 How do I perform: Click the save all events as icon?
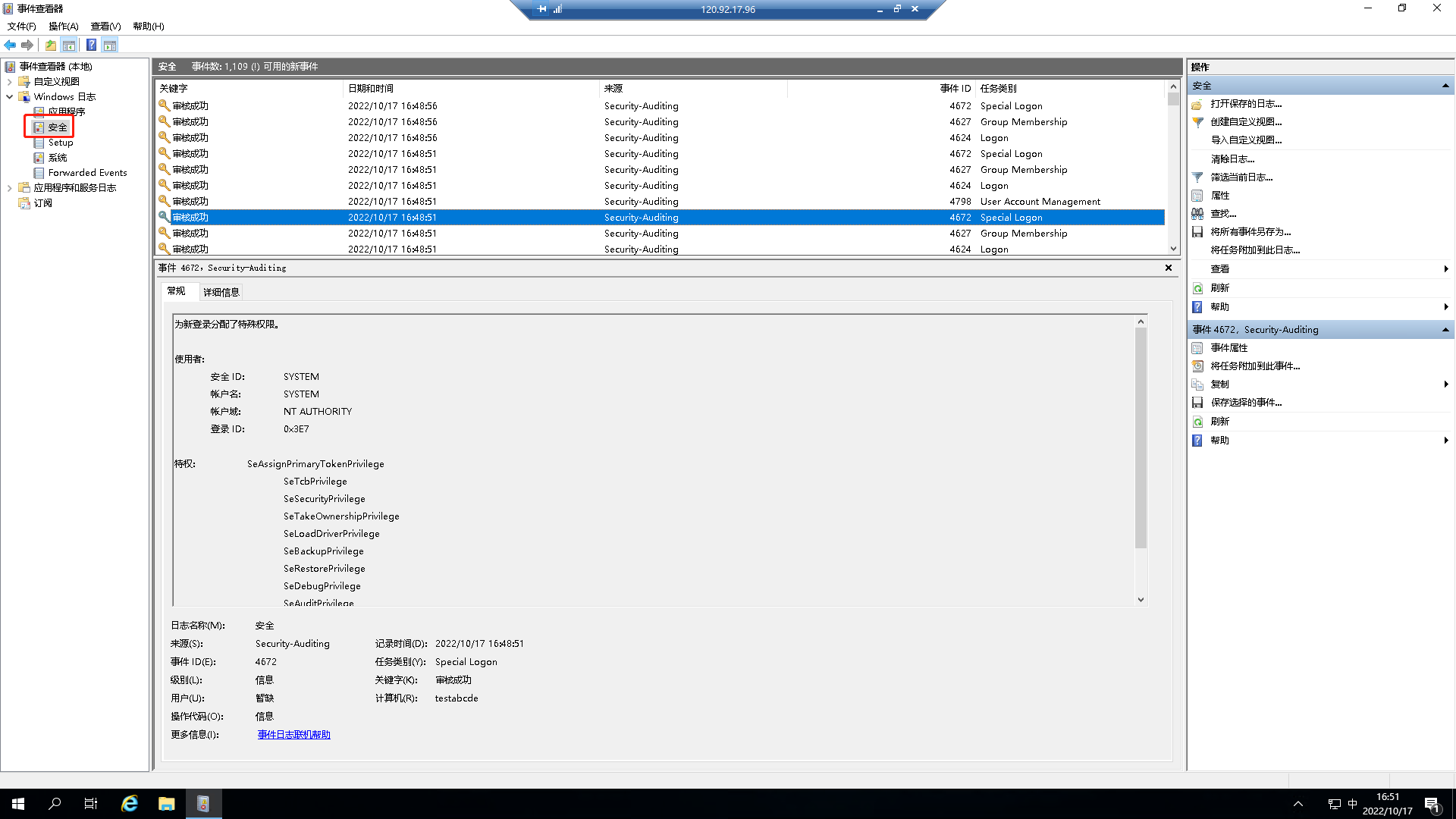[1197, 232]
